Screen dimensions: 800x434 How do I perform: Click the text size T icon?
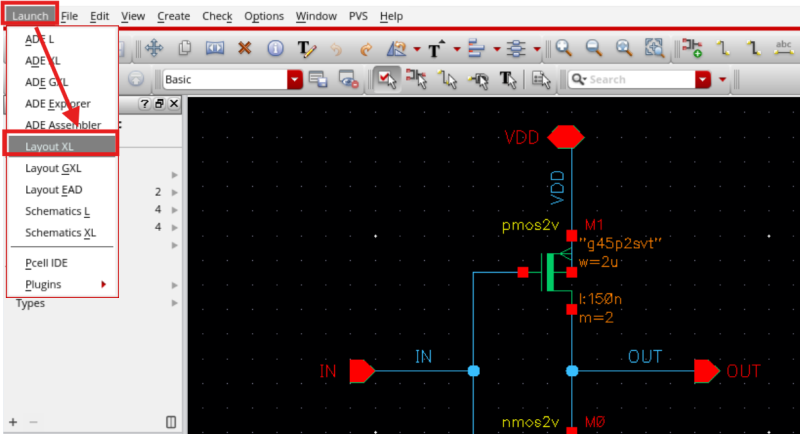click(x=436, y=49)
